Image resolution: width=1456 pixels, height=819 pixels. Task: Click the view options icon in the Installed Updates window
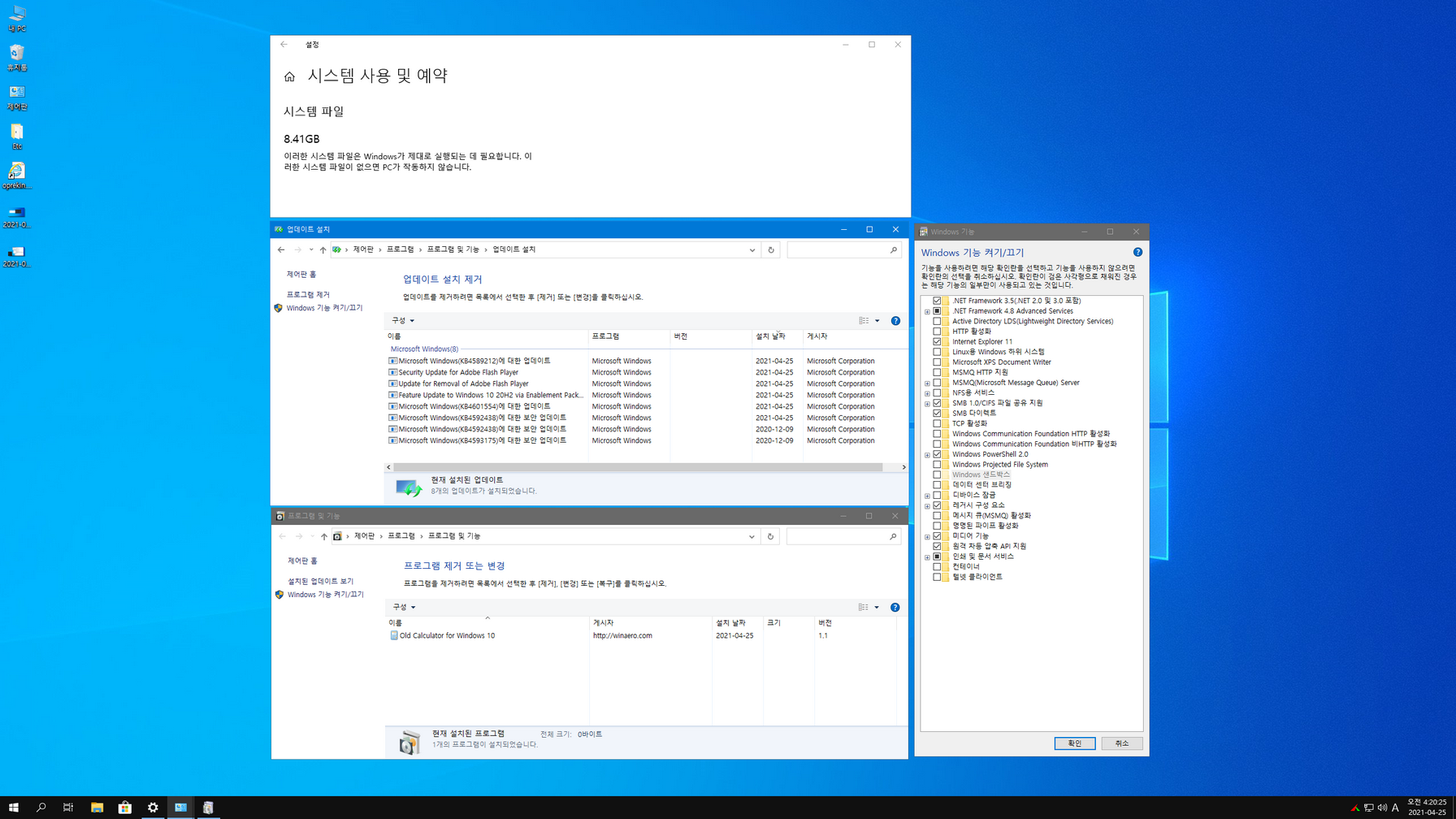(864, 321)
